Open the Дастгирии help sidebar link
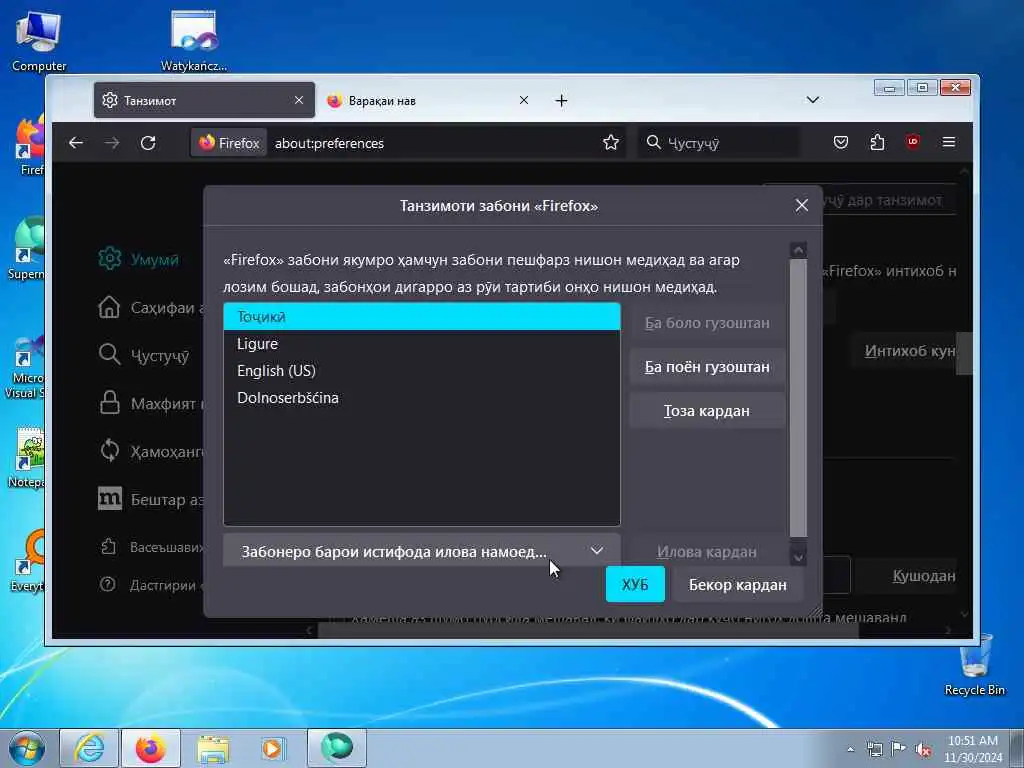The height and width of the screenshot is (768, 1024). pyautogui.click(x=150, y=585)
